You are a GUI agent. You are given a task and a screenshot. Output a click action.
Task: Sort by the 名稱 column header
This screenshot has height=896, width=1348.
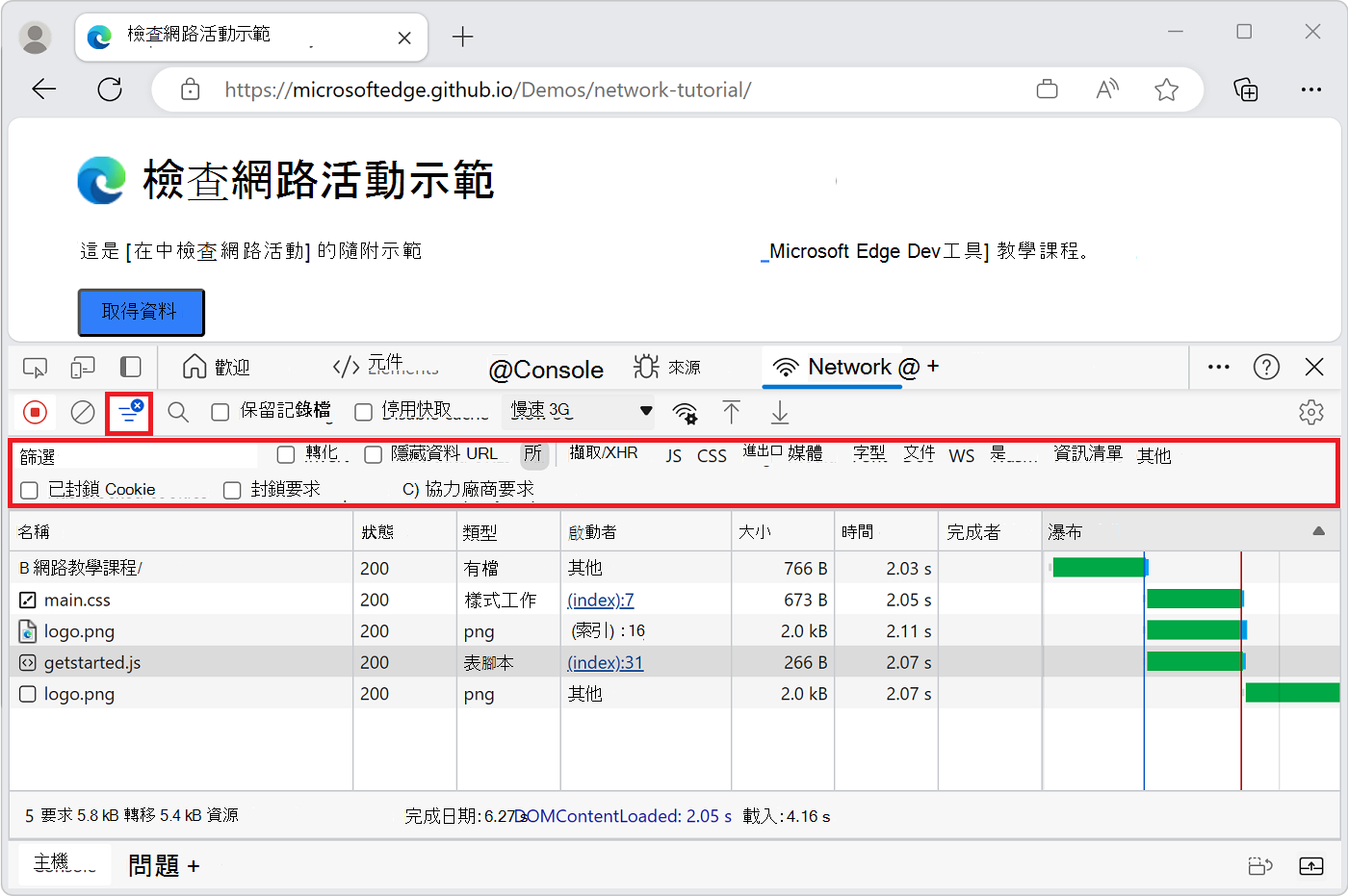181,531
